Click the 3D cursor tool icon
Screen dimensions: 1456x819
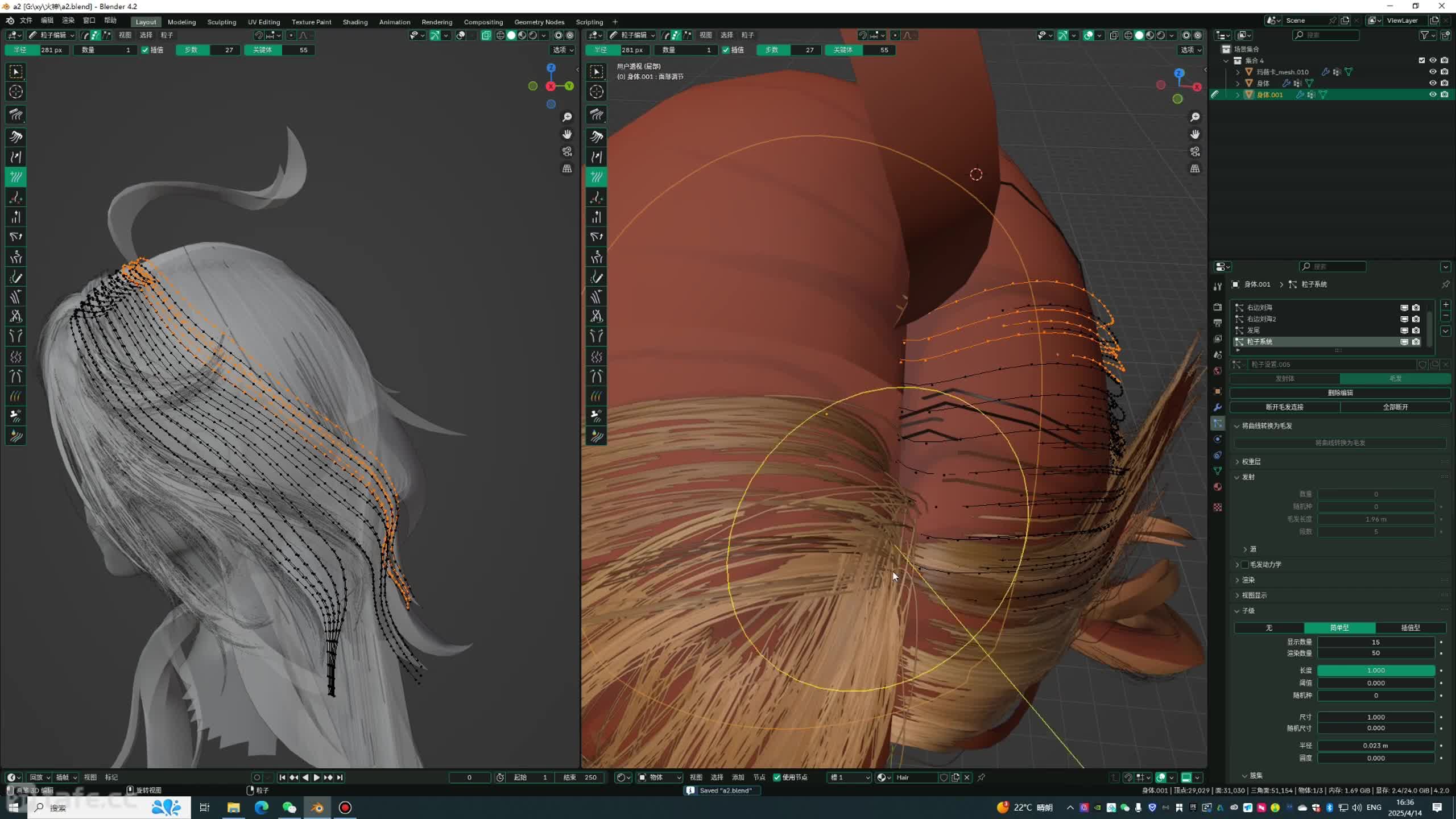(15, 92)
